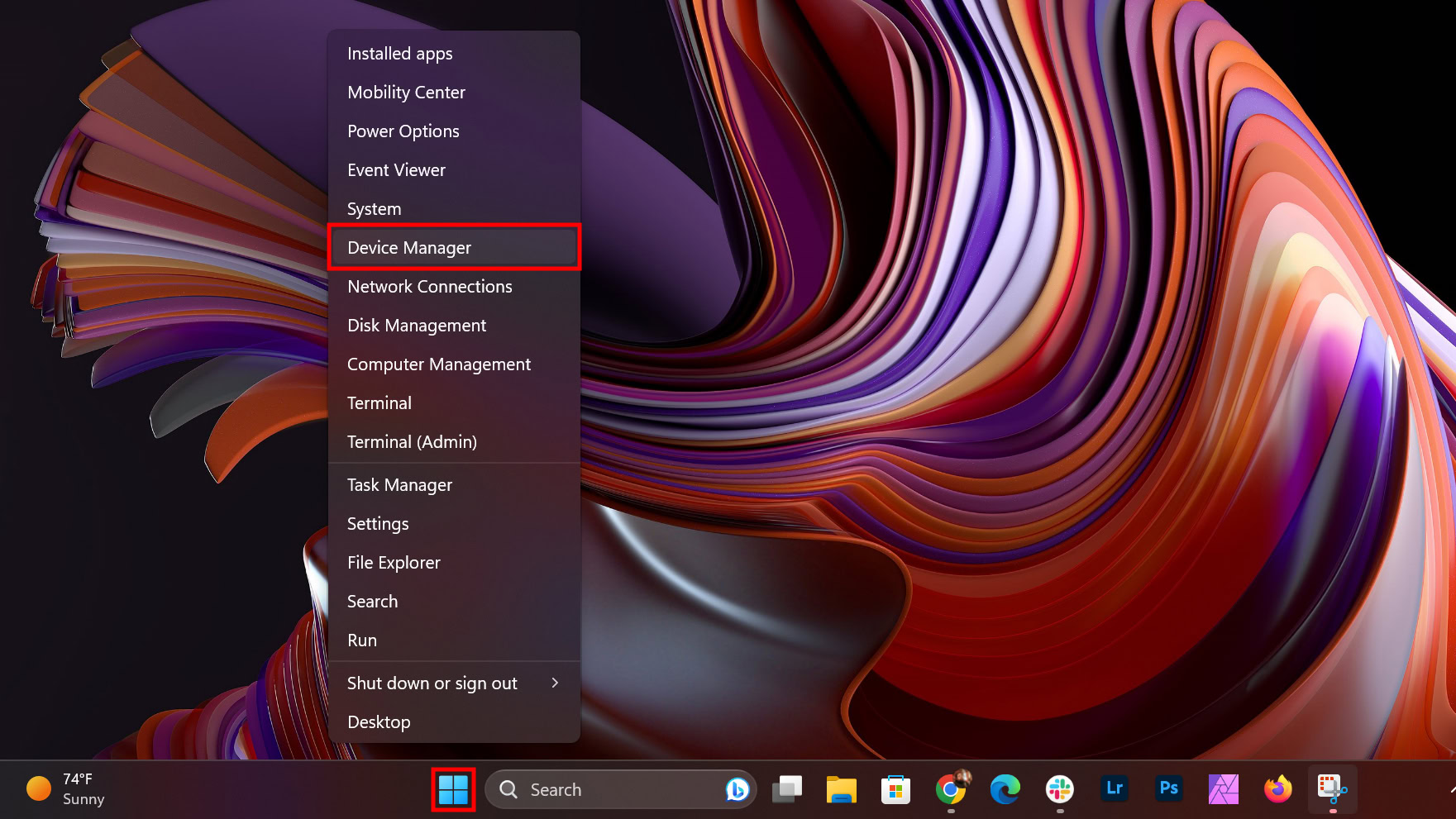Open Task Manager from the menu
The height and width of the screenshot is (819, 1456).
399,485
